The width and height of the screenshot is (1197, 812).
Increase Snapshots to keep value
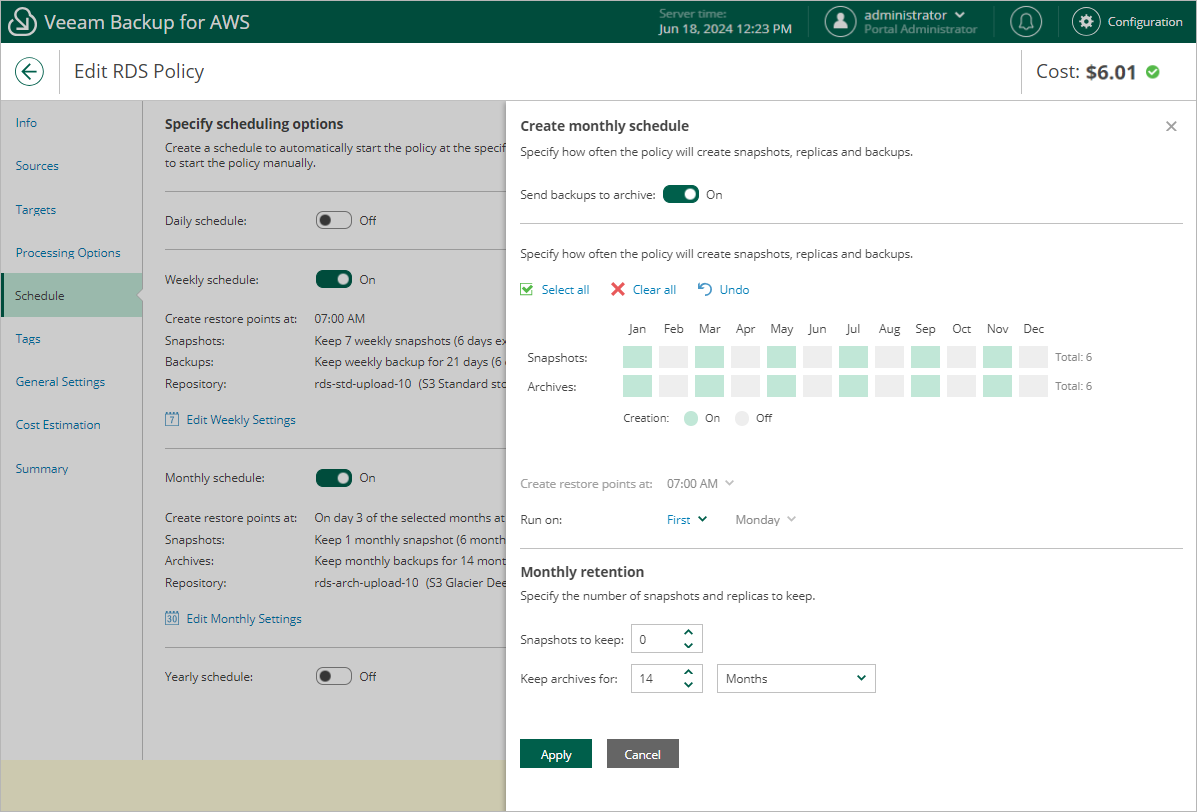tap(689, 632)
